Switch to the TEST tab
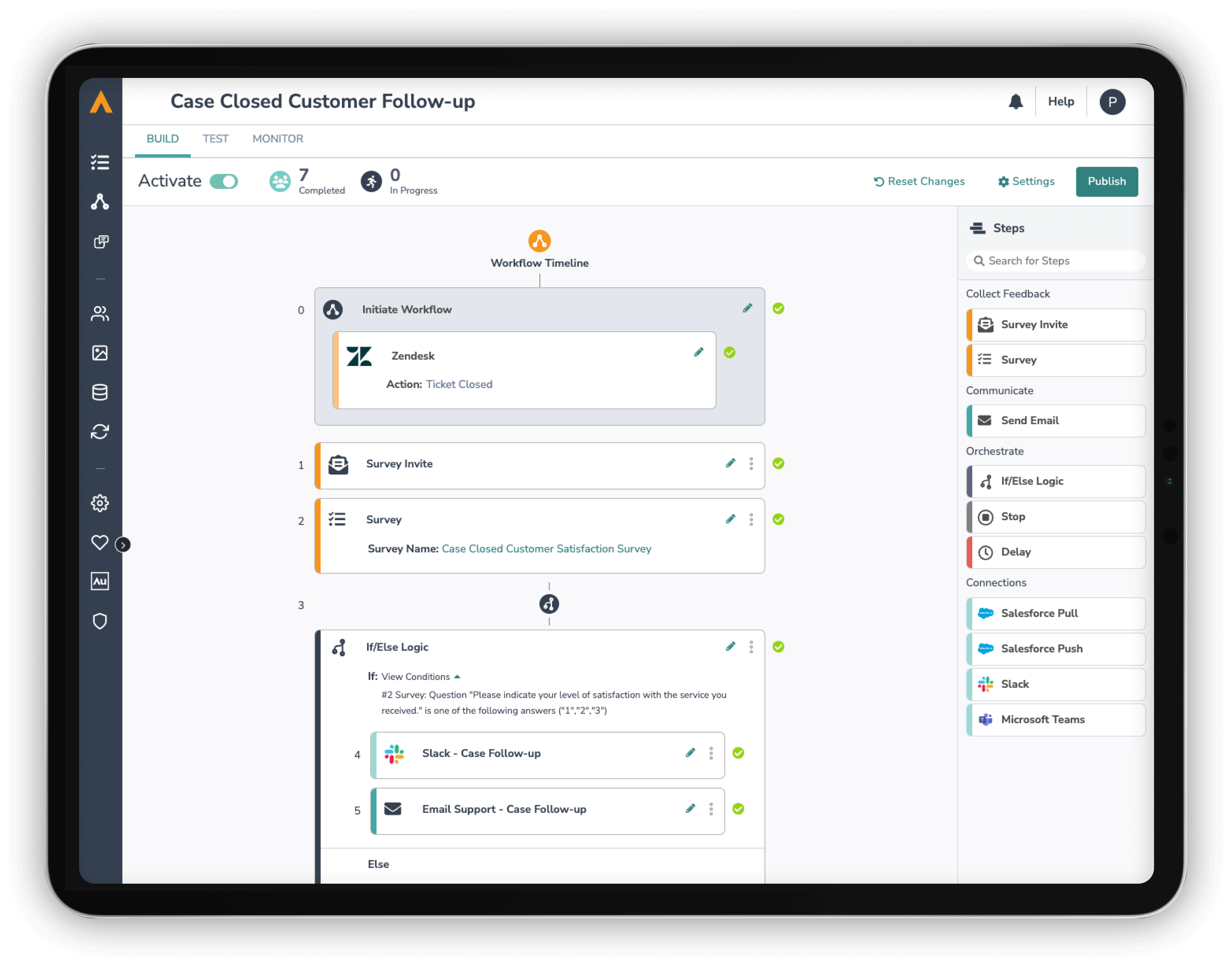 (215, 138)
